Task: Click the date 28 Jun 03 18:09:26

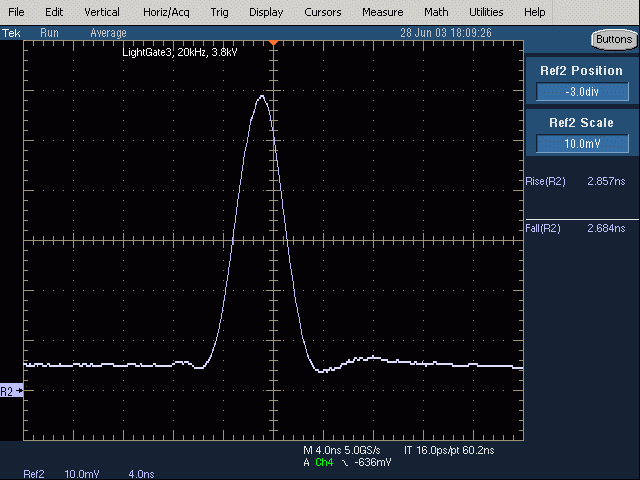Action: coord(446,33)
